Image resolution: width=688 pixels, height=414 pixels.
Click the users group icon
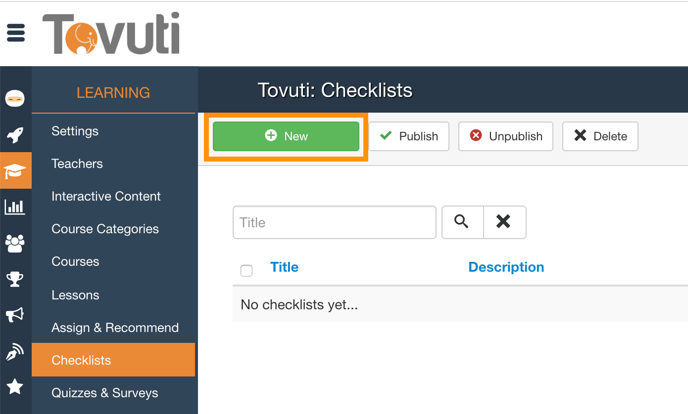15,243
